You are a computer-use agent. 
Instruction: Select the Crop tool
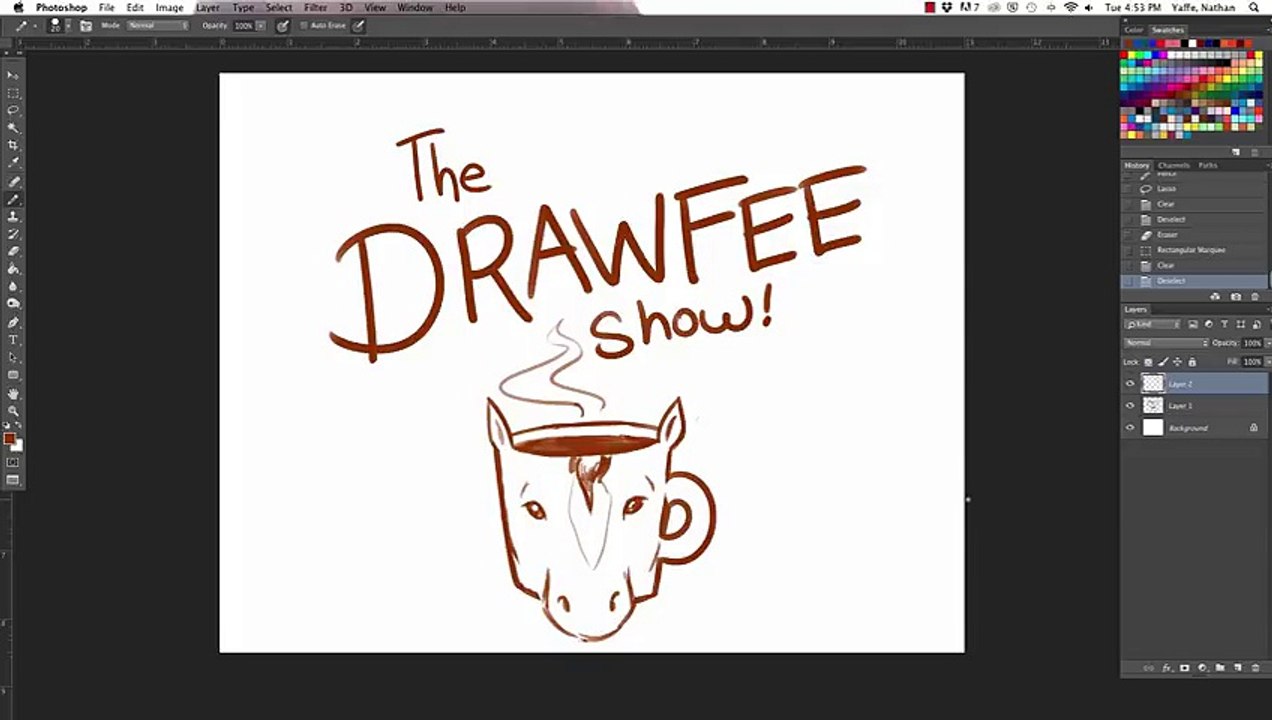tap(13, 145)
